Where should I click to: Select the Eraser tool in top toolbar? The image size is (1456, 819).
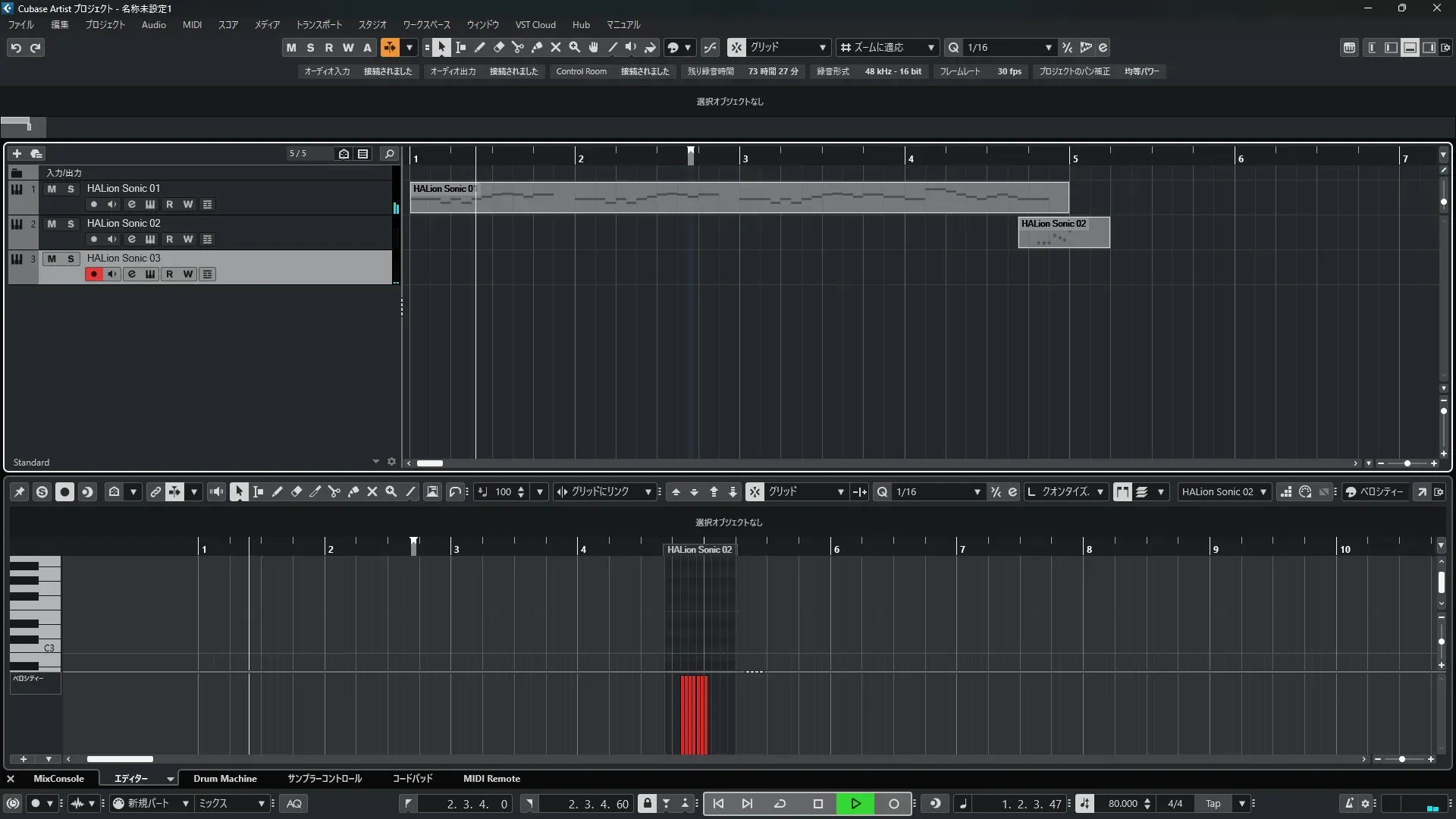(499, 48)
